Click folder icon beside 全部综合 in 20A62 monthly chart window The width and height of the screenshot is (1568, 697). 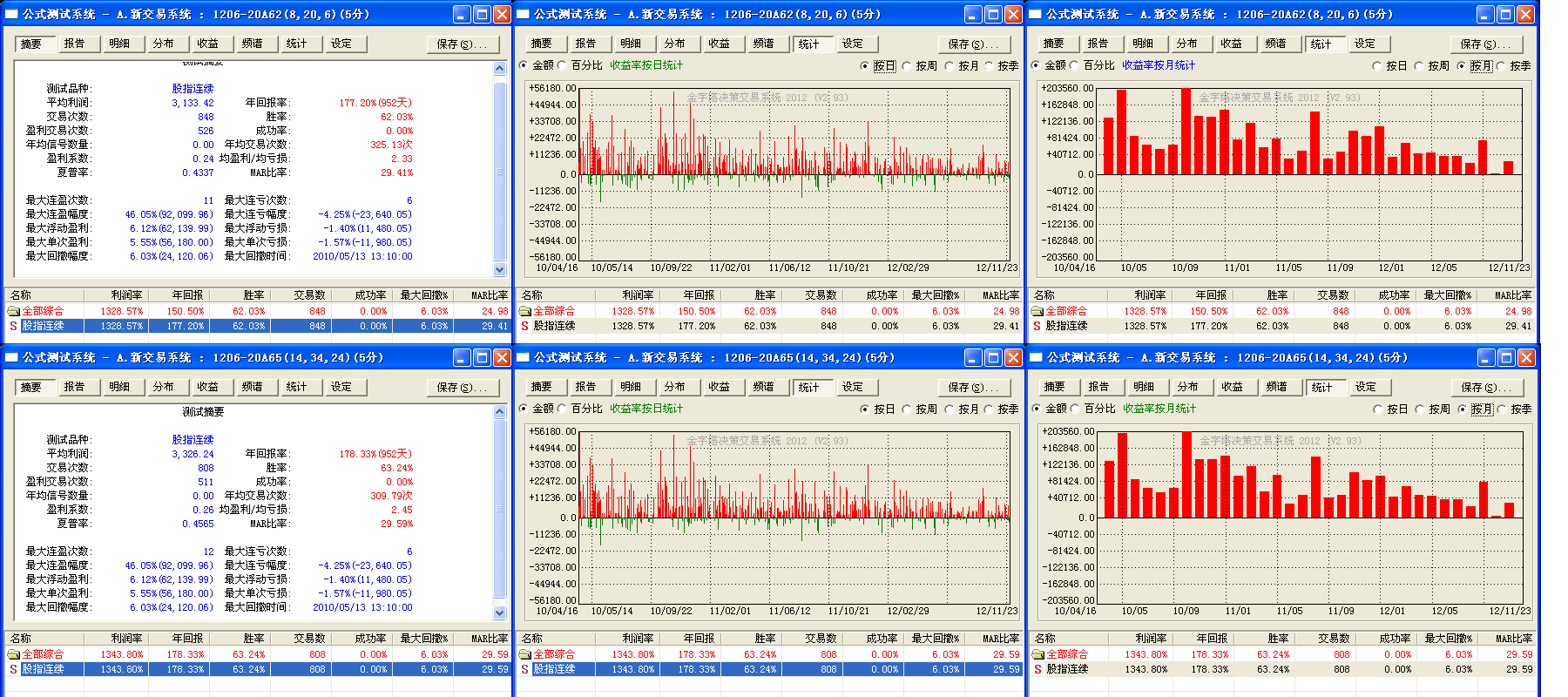[1037, 311]
